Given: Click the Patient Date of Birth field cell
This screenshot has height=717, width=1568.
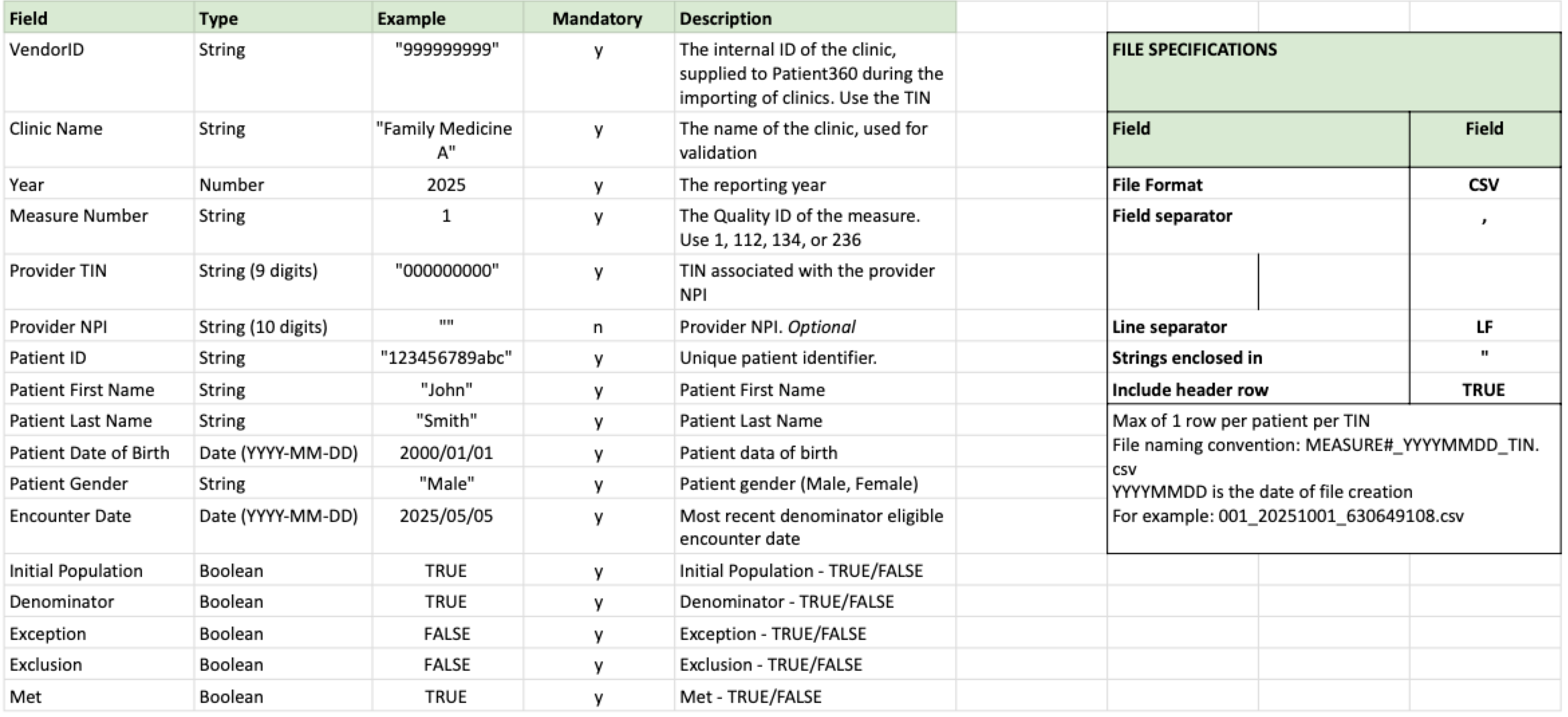Looking at the screenshot, I should click(x=98, y=452).
